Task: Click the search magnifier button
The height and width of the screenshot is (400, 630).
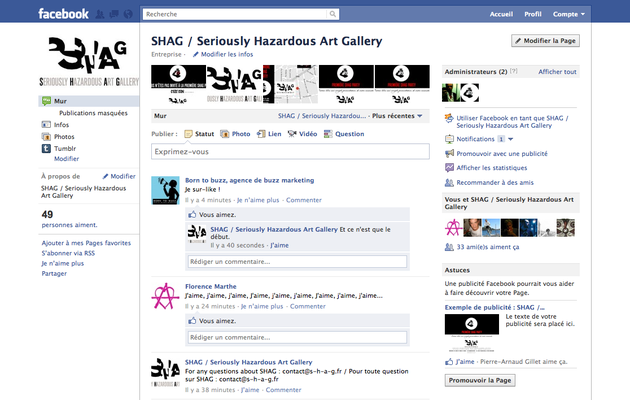Action: pos(333,14)
